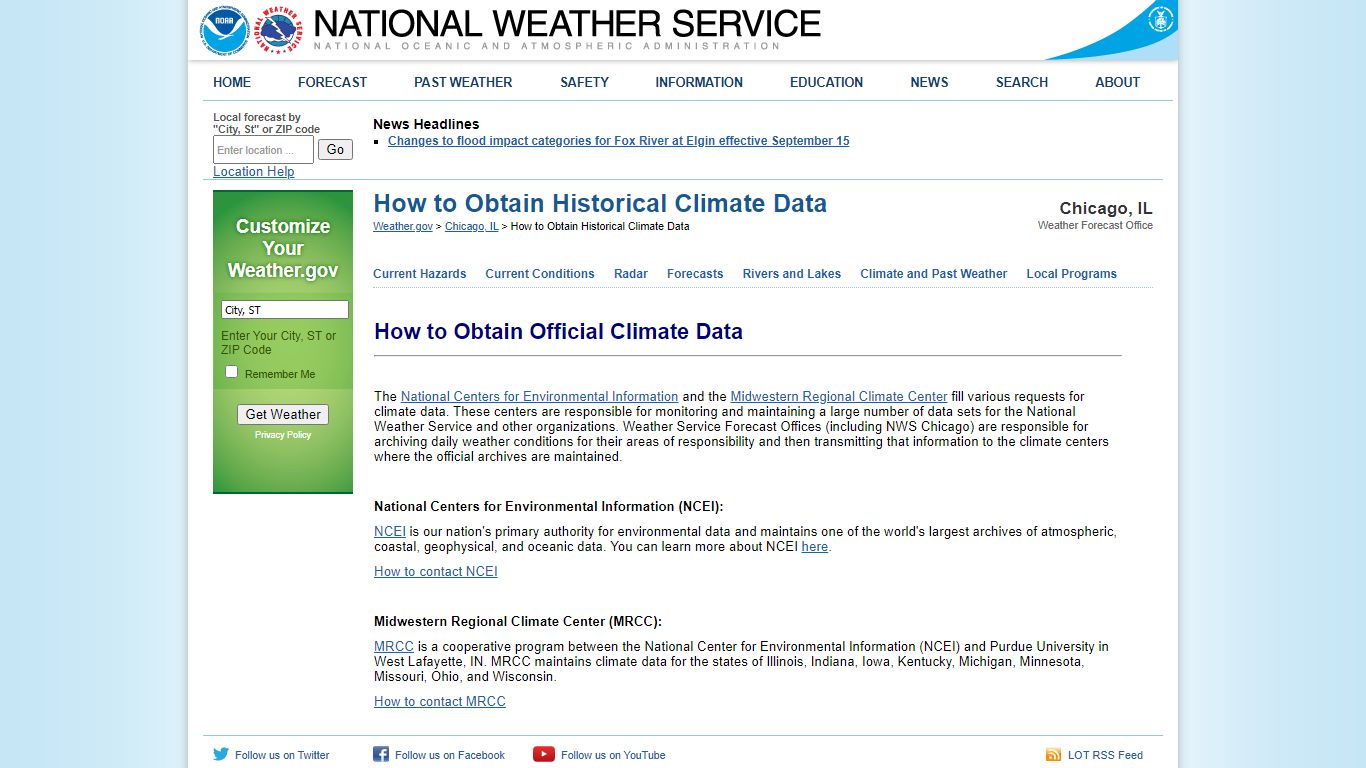
Task: Focus the City, ST input field
Action: [x=285, y=310]
